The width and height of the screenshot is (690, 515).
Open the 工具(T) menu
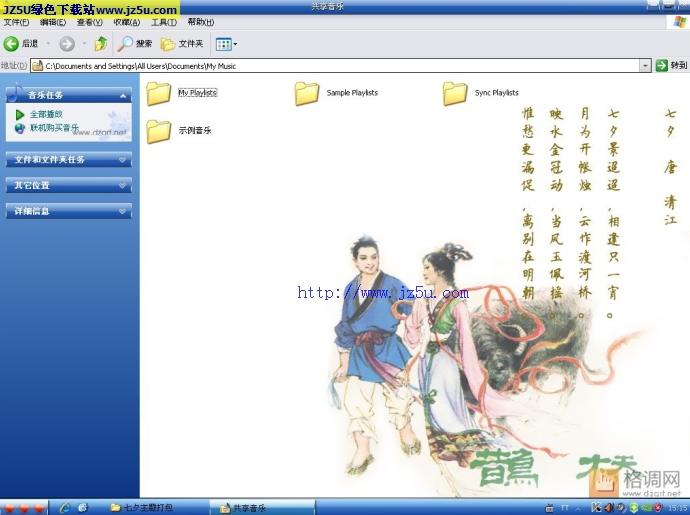[164, 22]
